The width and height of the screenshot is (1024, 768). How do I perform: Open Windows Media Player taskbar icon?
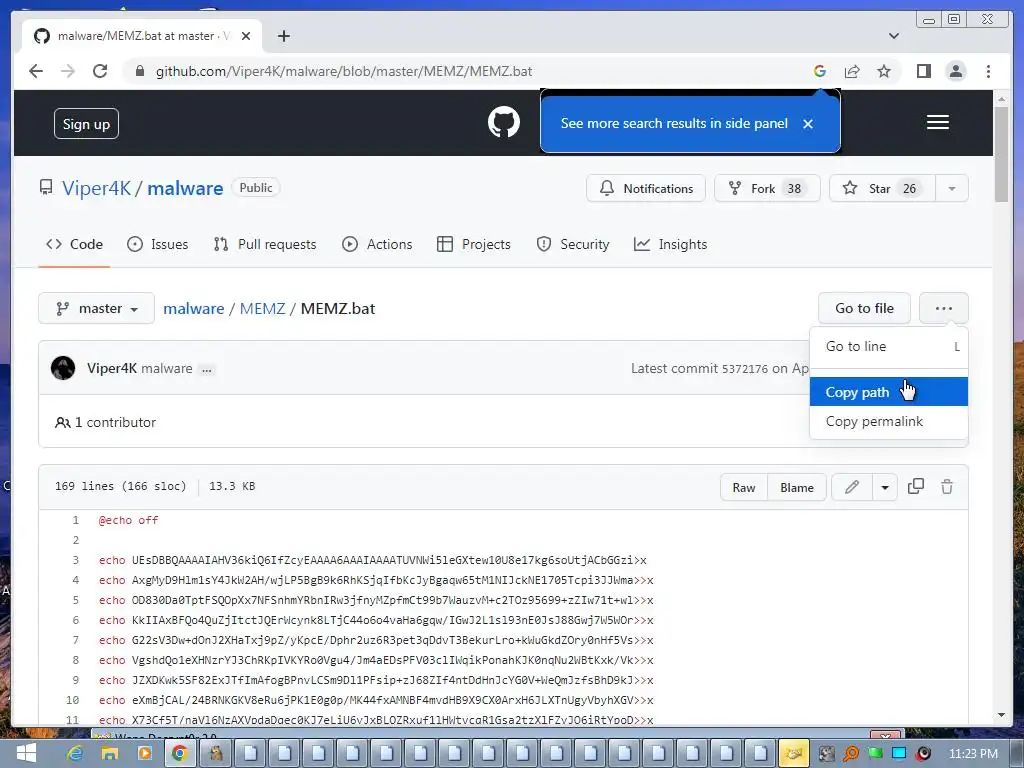tap(144, 754)
